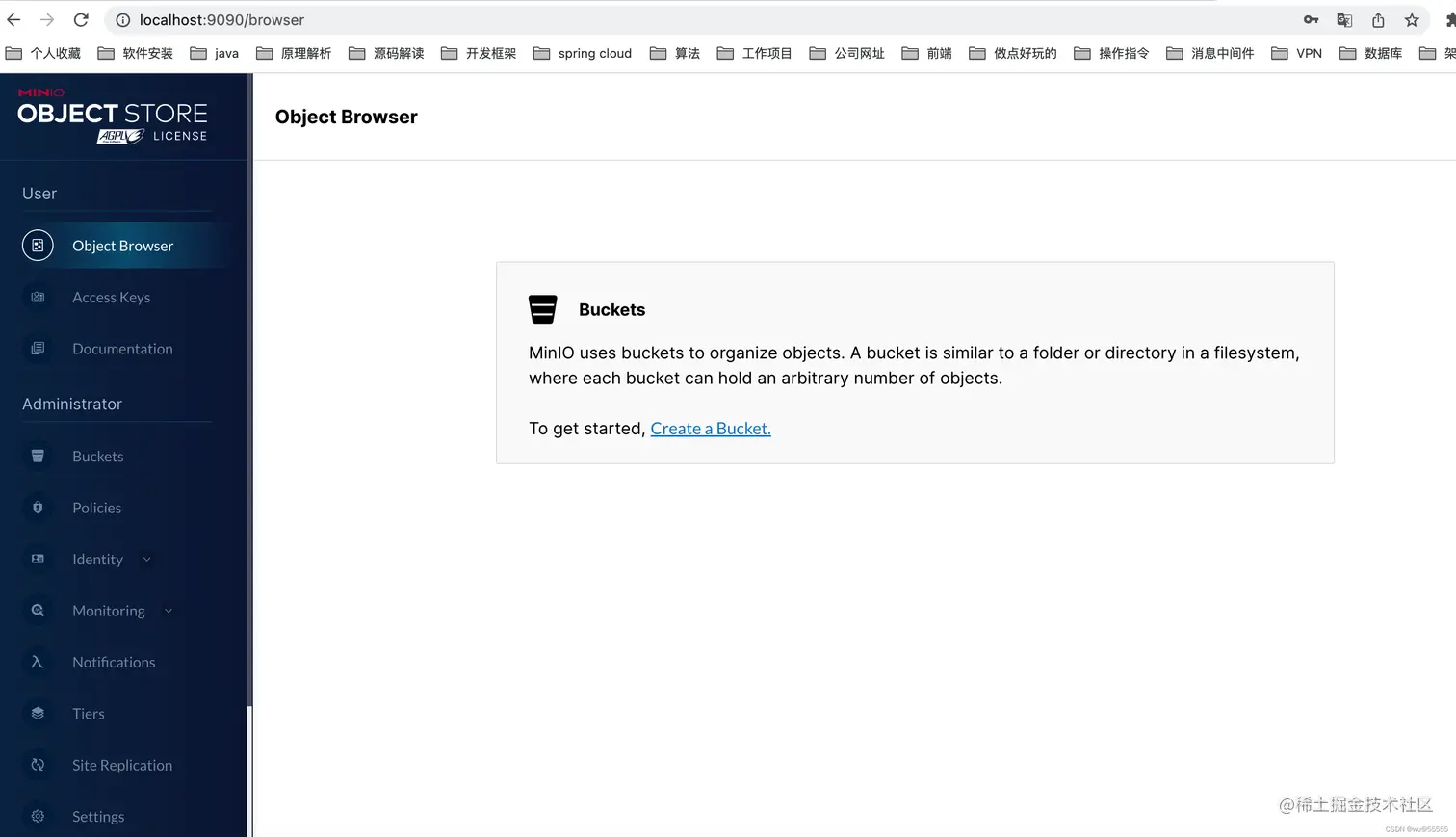Click the large bucket icon in card
The height and width of the screenshot is (837, 1456).
(543, 309)
